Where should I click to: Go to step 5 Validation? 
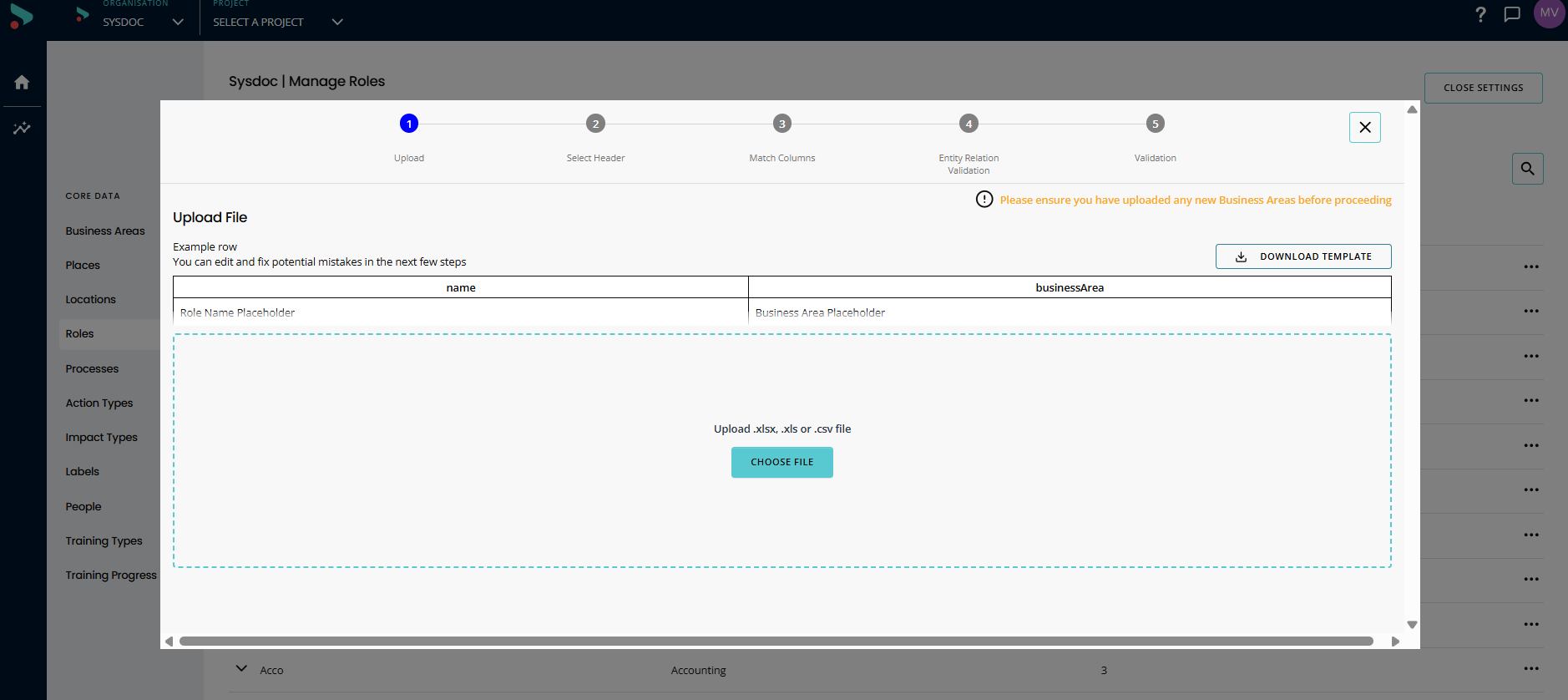tap(1156, 124)
